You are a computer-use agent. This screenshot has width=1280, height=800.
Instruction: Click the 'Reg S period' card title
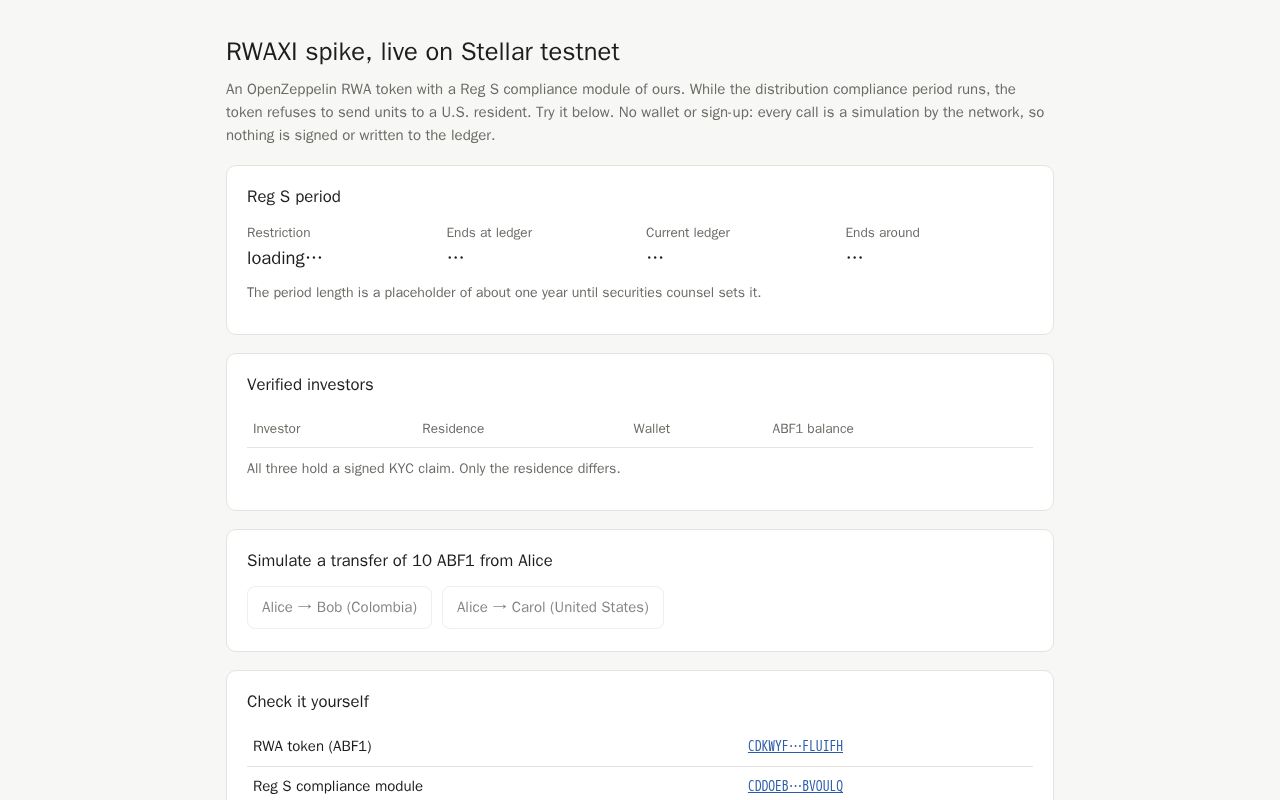click(294, 197)
